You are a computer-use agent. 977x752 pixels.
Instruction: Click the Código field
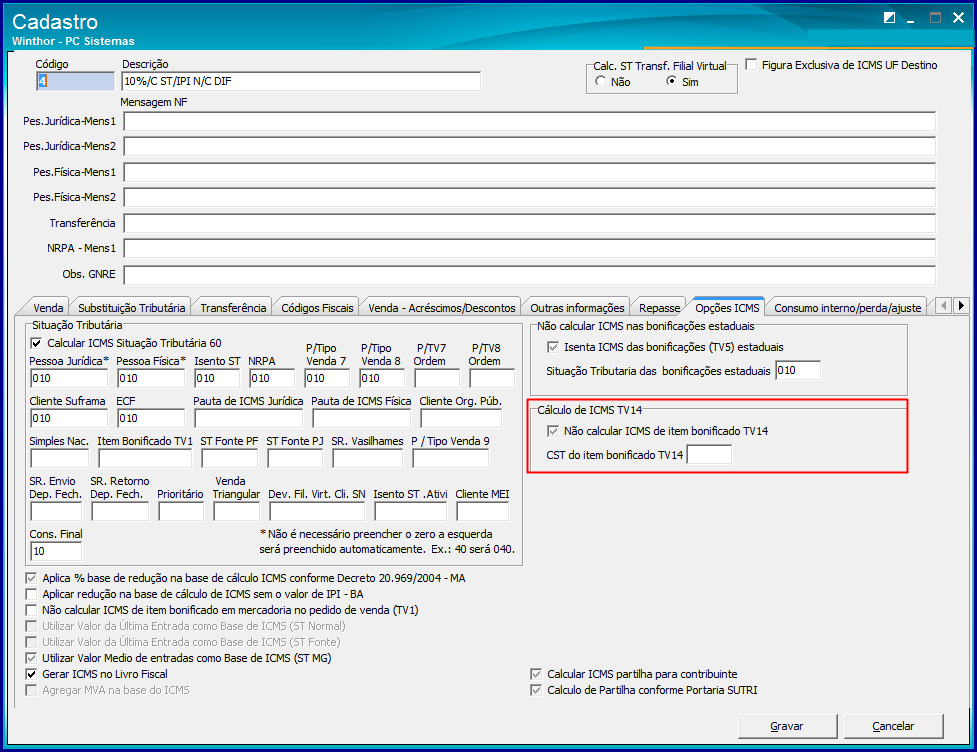coord(75,81)
